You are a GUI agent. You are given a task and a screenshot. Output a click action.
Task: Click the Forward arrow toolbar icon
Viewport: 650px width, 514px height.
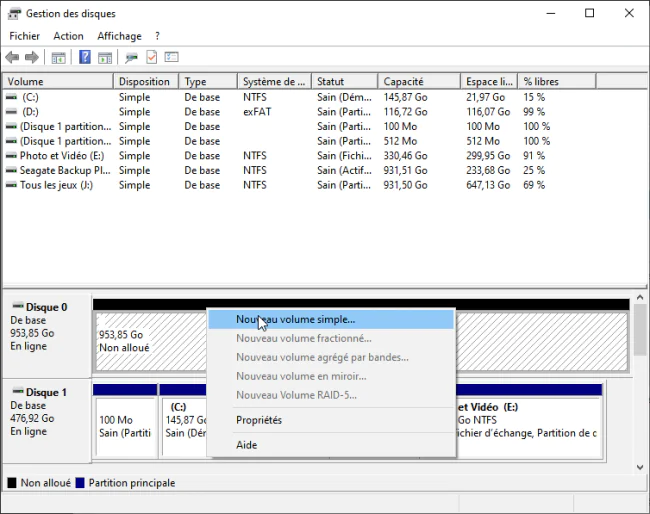coord(32,57)
